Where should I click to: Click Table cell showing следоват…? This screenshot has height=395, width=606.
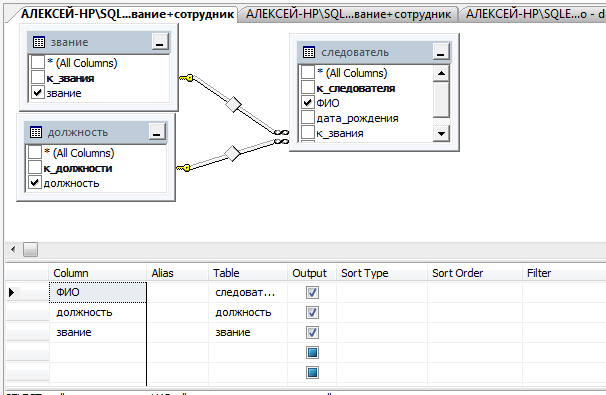point(248,293)
